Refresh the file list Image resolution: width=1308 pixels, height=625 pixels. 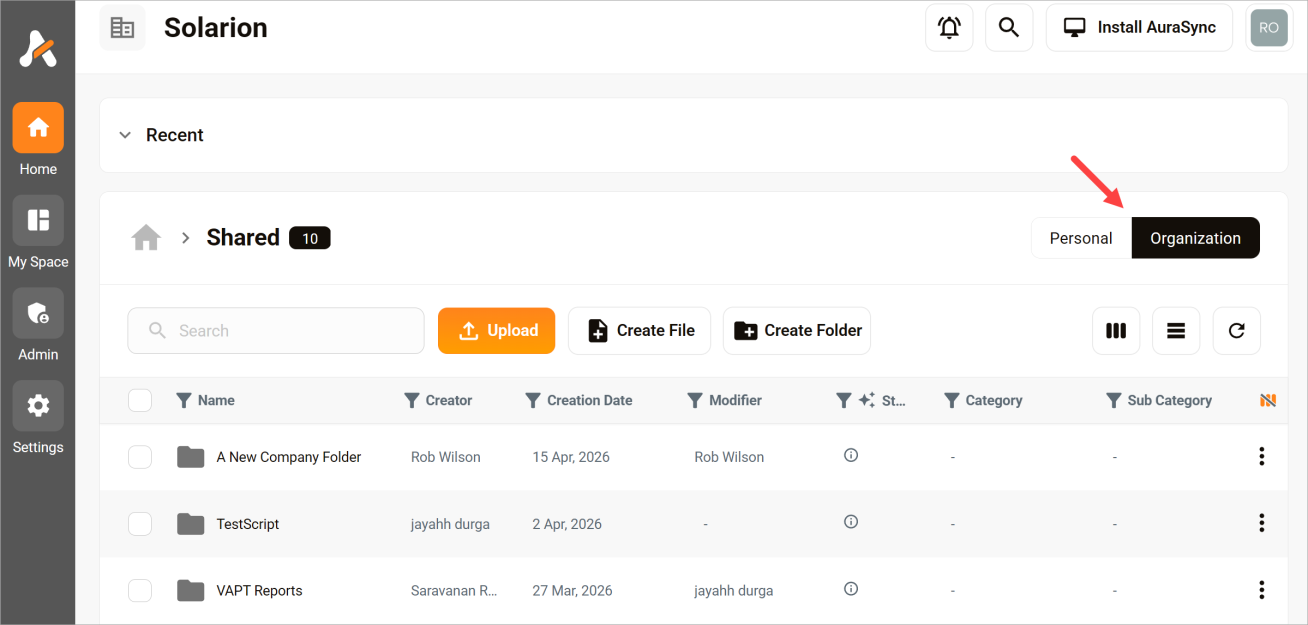[1237, 331]
